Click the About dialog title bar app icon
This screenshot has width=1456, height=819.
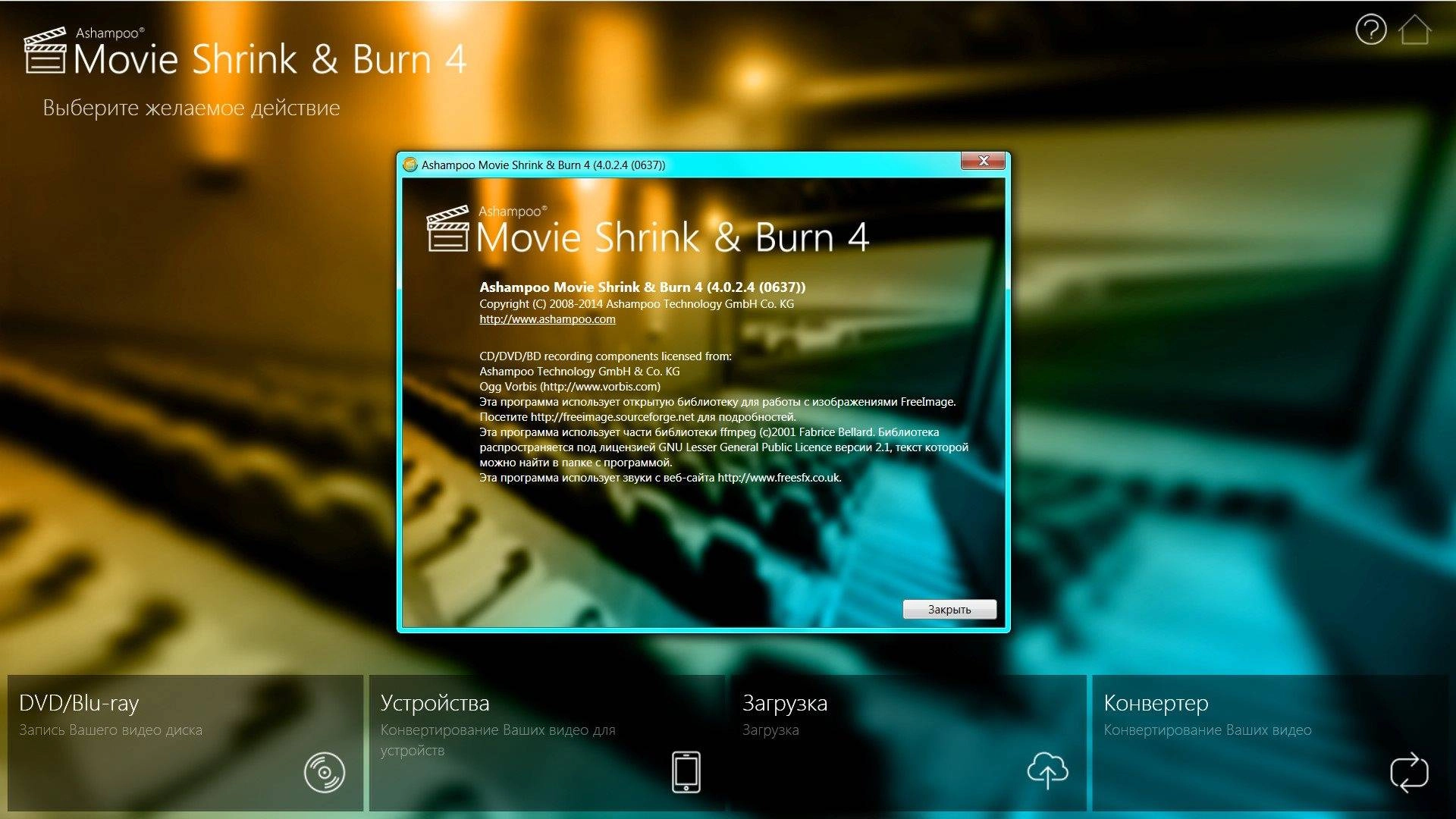click(x=410, y=165)
